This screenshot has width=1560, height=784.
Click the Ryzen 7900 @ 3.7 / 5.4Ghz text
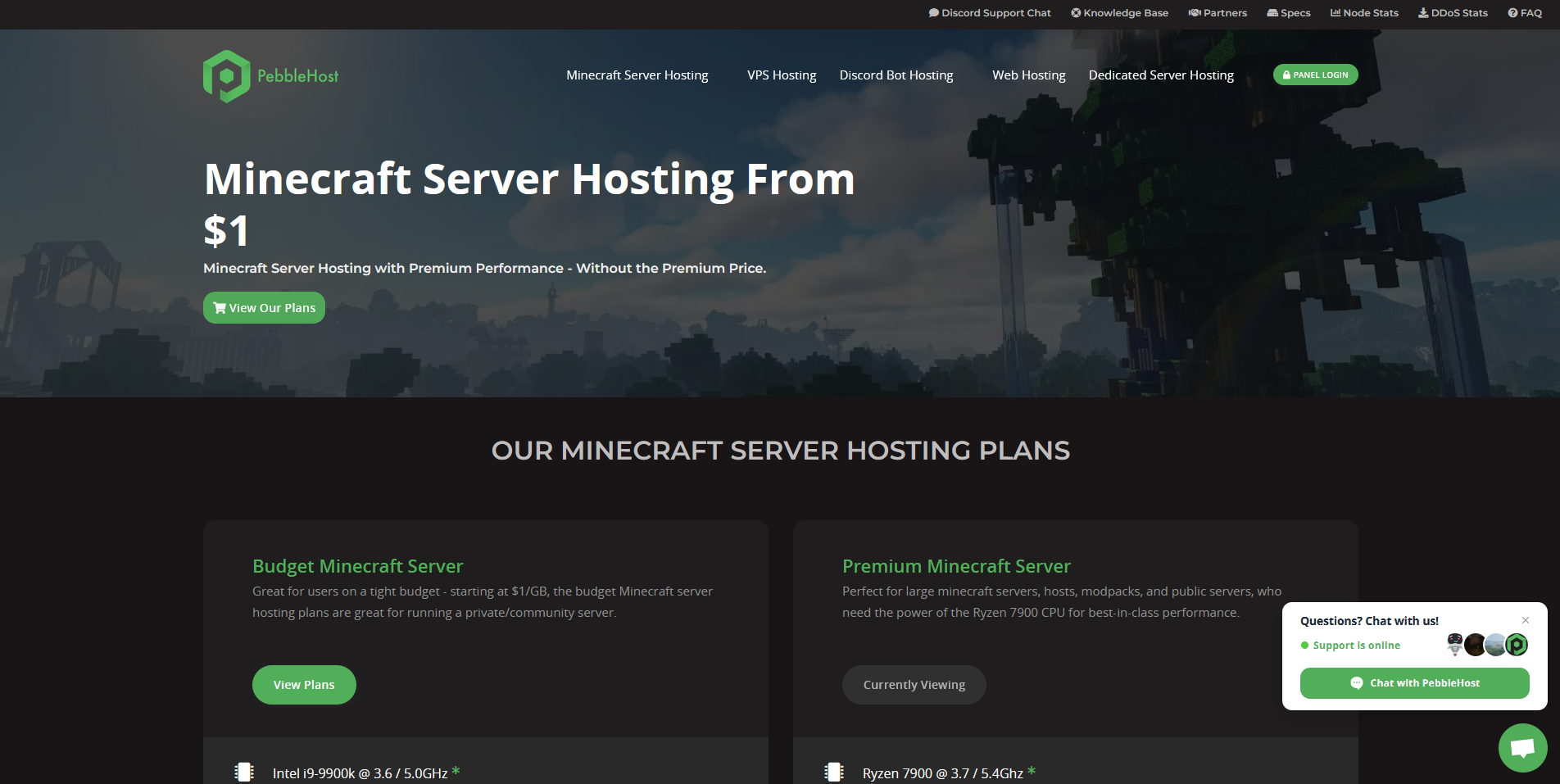pyautogui.click(x=942, y=773)
